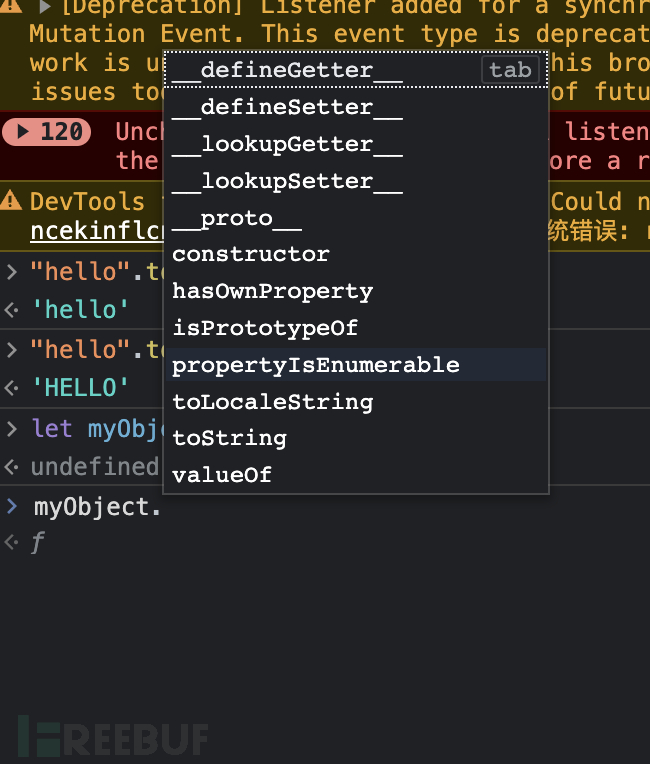Expand the 120 grouped errors badge

(x=46, y=132)
